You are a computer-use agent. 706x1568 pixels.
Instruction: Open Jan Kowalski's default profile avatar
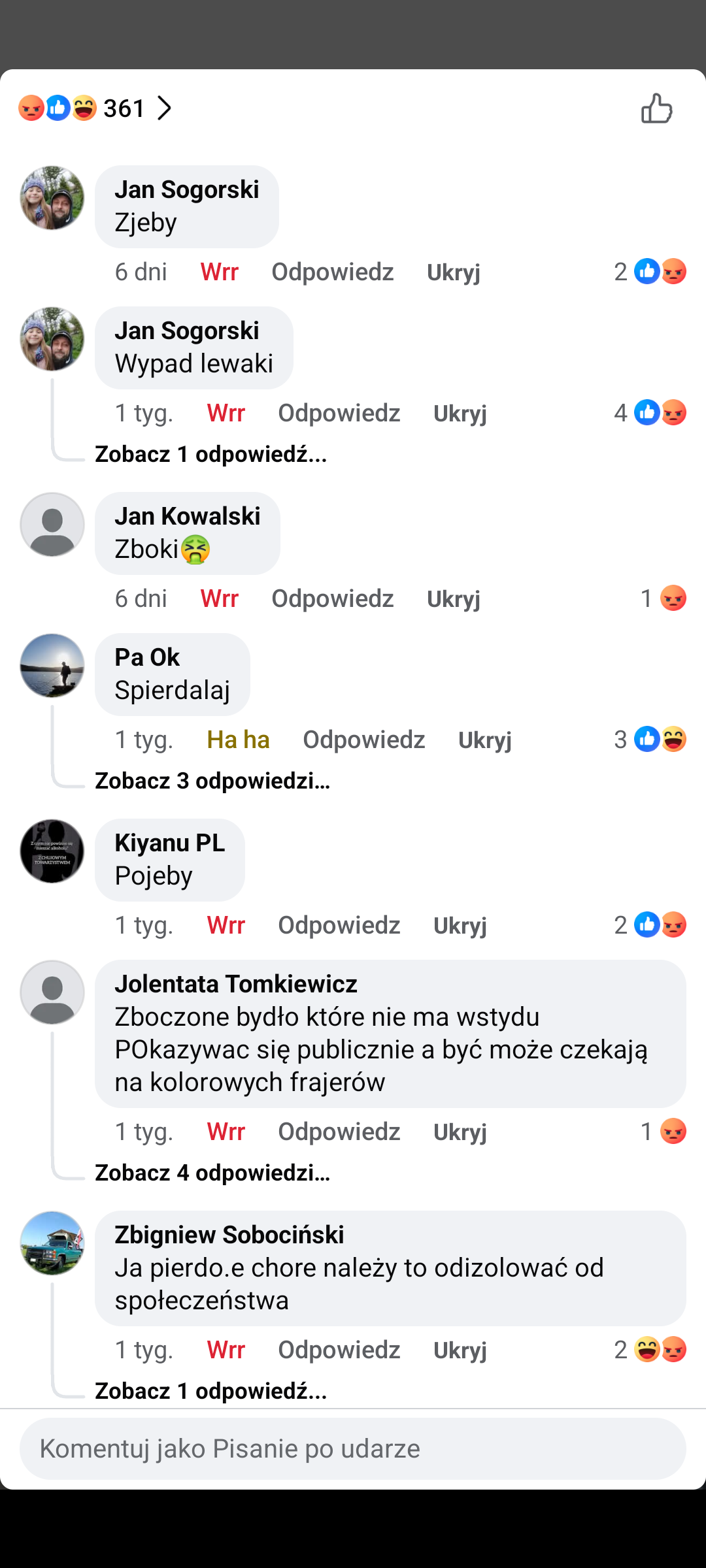pyautogui.click(x=52, y=525)
